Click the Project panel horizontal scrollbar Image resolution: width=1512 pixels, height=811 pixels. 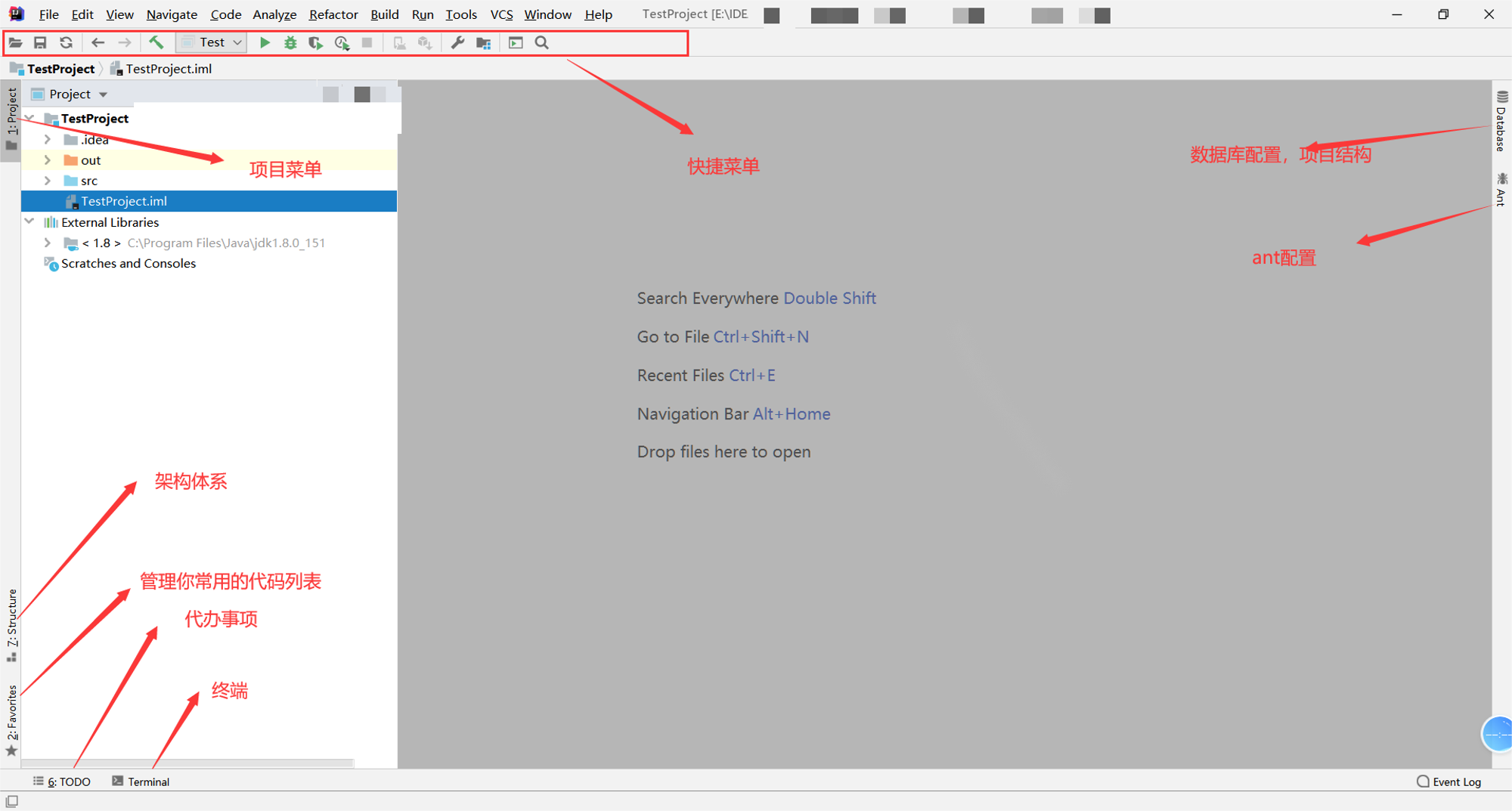tap(187, 763)
